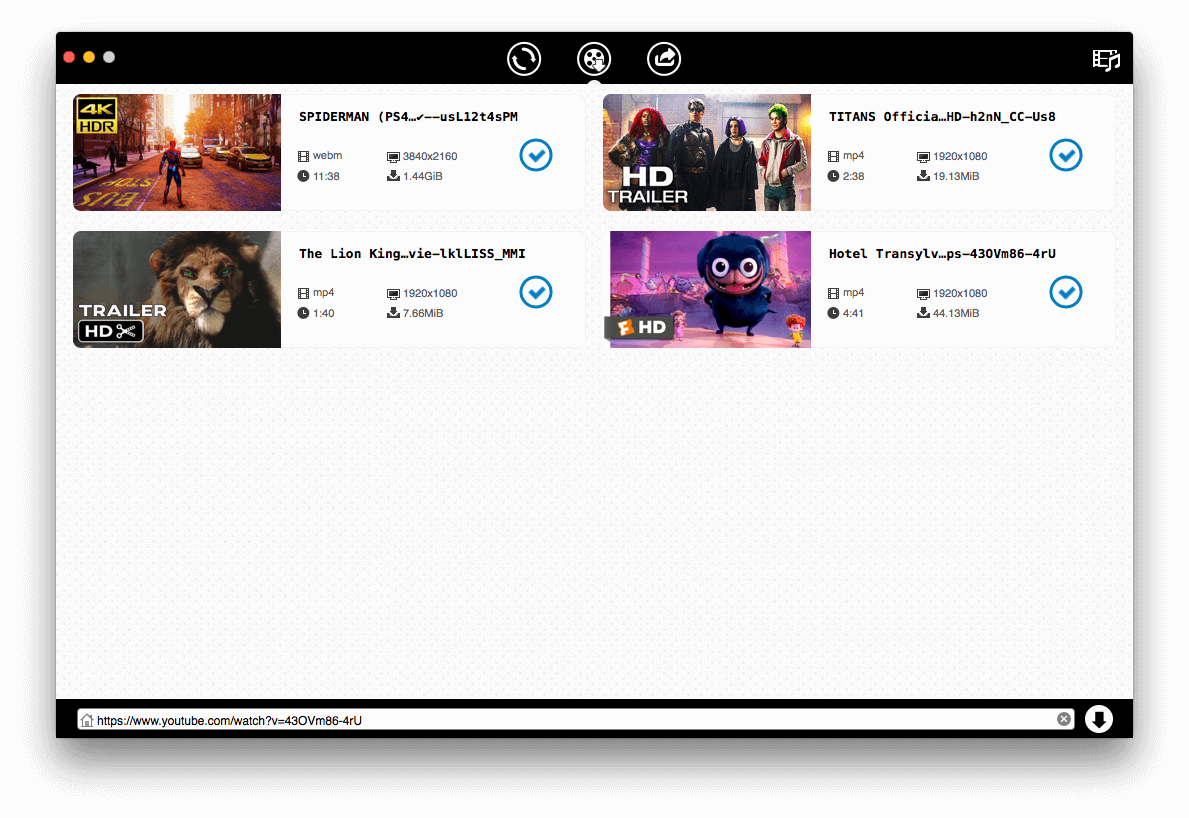Click into the YouTube URL input field
Image resolution: width=1189 pixels, height=818 pixels.
click(575, 720)
